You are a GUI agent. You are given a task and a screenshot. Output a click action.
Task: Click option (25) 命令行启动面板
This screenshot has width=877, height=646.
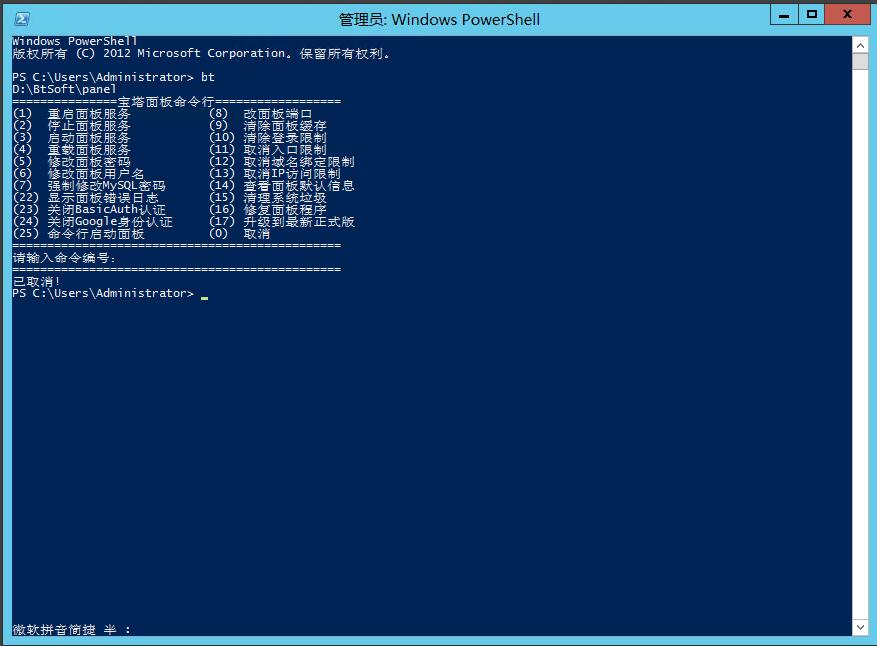tap(78, 234)
